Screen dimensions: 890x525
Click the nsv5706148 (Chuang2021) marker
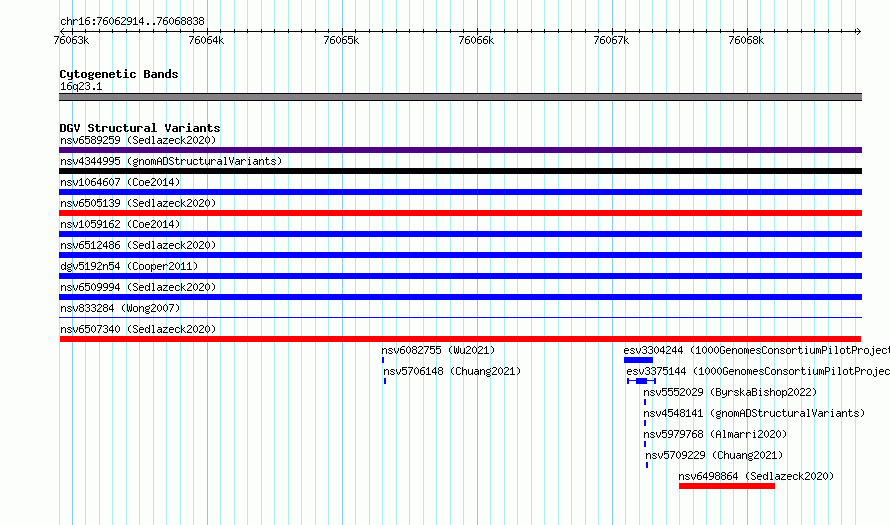385,381
